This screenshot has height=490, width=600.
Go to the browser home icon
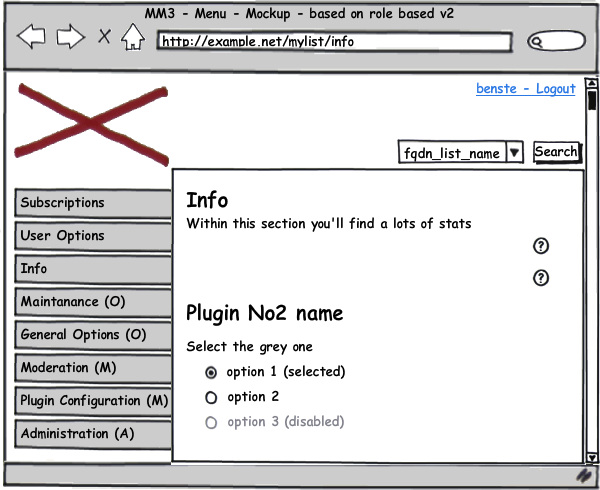(x=132, y=38)
